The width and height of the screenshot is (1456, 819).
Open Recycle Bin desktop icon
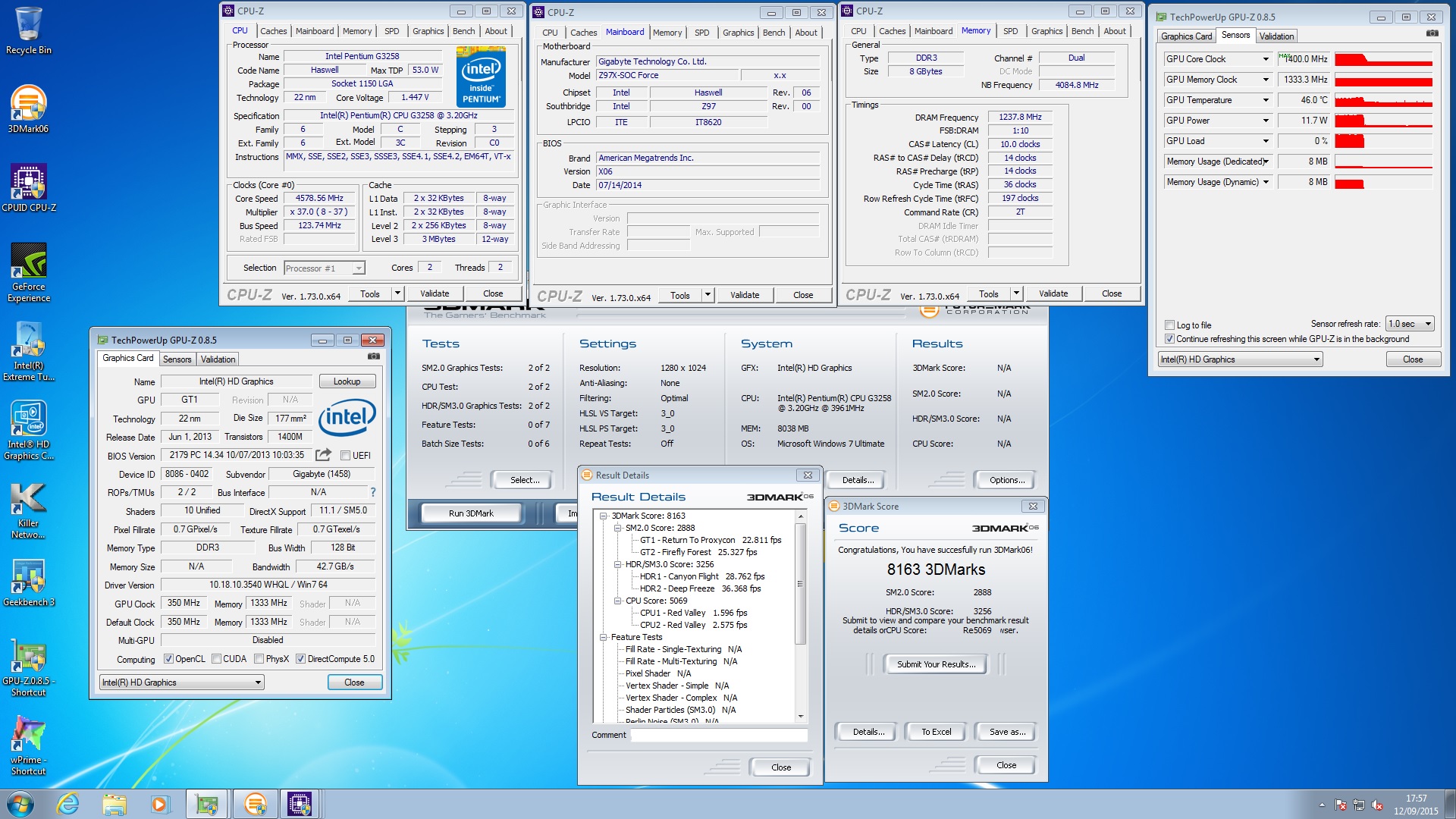point(28,30)
